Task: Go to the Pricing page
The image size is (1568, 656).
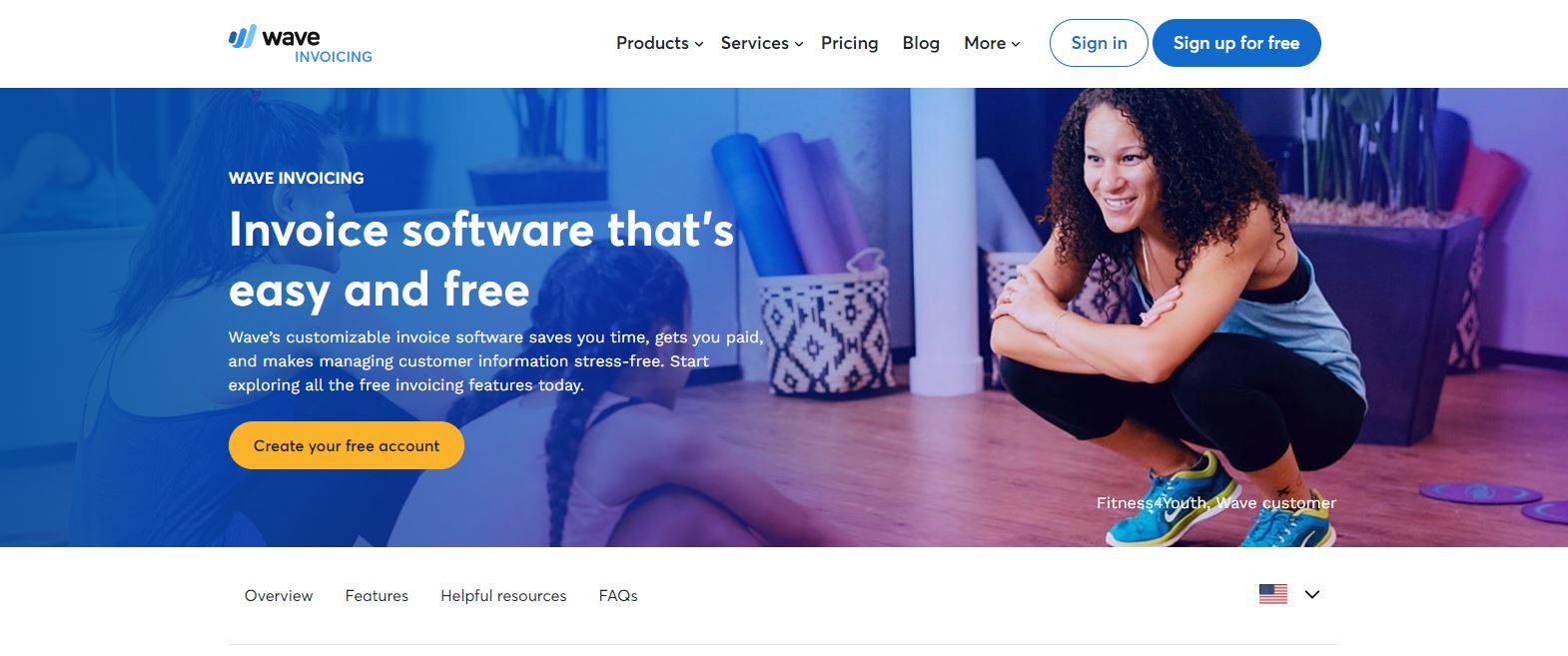Action: pos(850,43)
